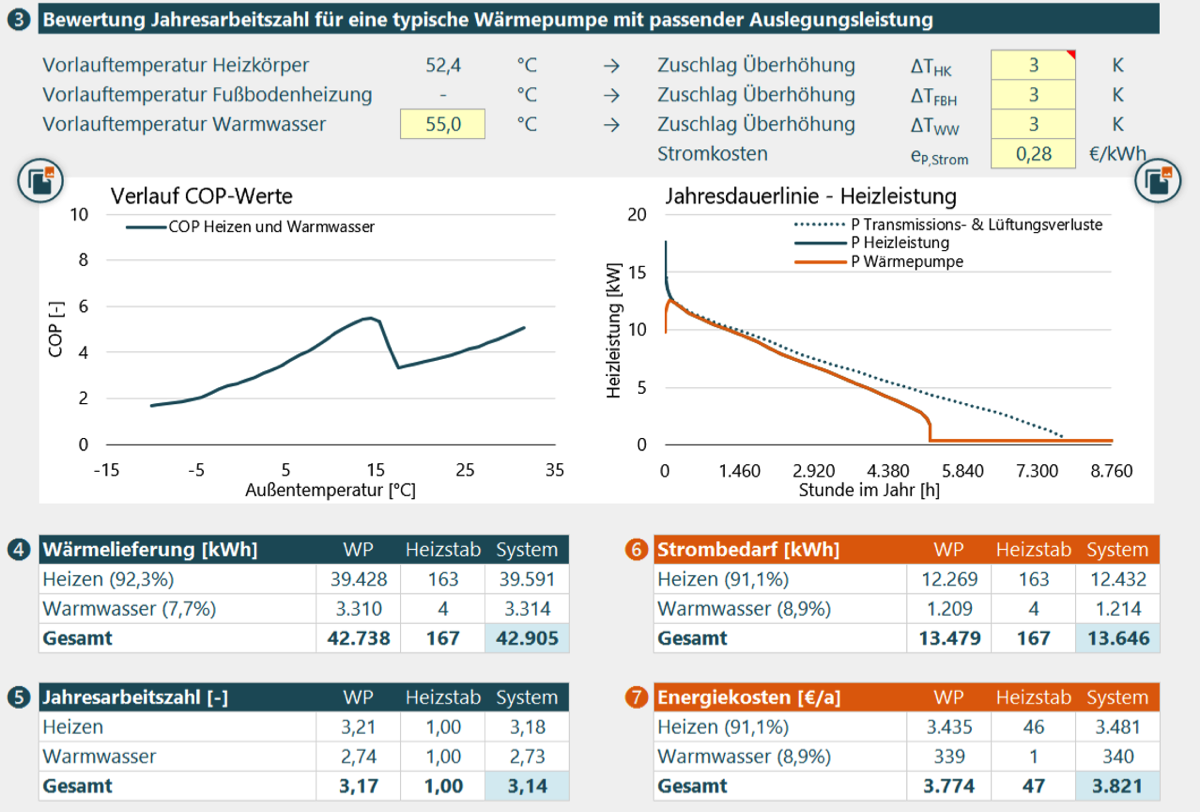Image resolution: width=1200 pixels, height=812 pixels.
Task: Select the ΔT WW Zuschlag input cell
Action: click(x=1033, y=125)
